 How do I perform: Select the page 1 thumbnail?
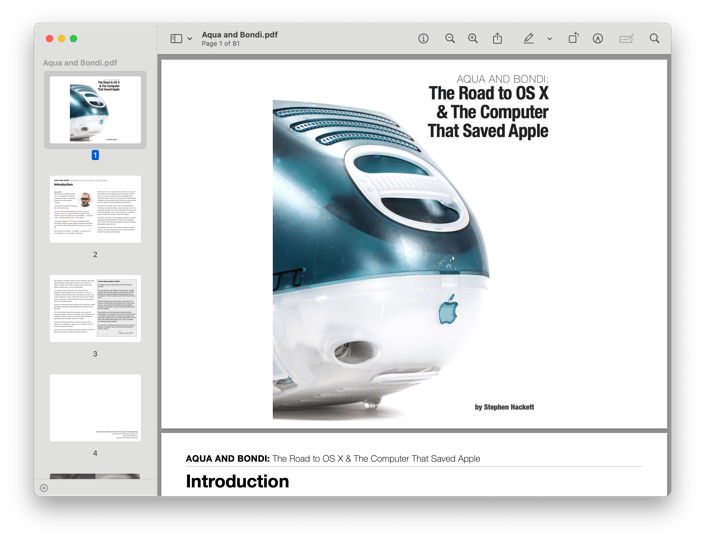click(x=95, y=110)
